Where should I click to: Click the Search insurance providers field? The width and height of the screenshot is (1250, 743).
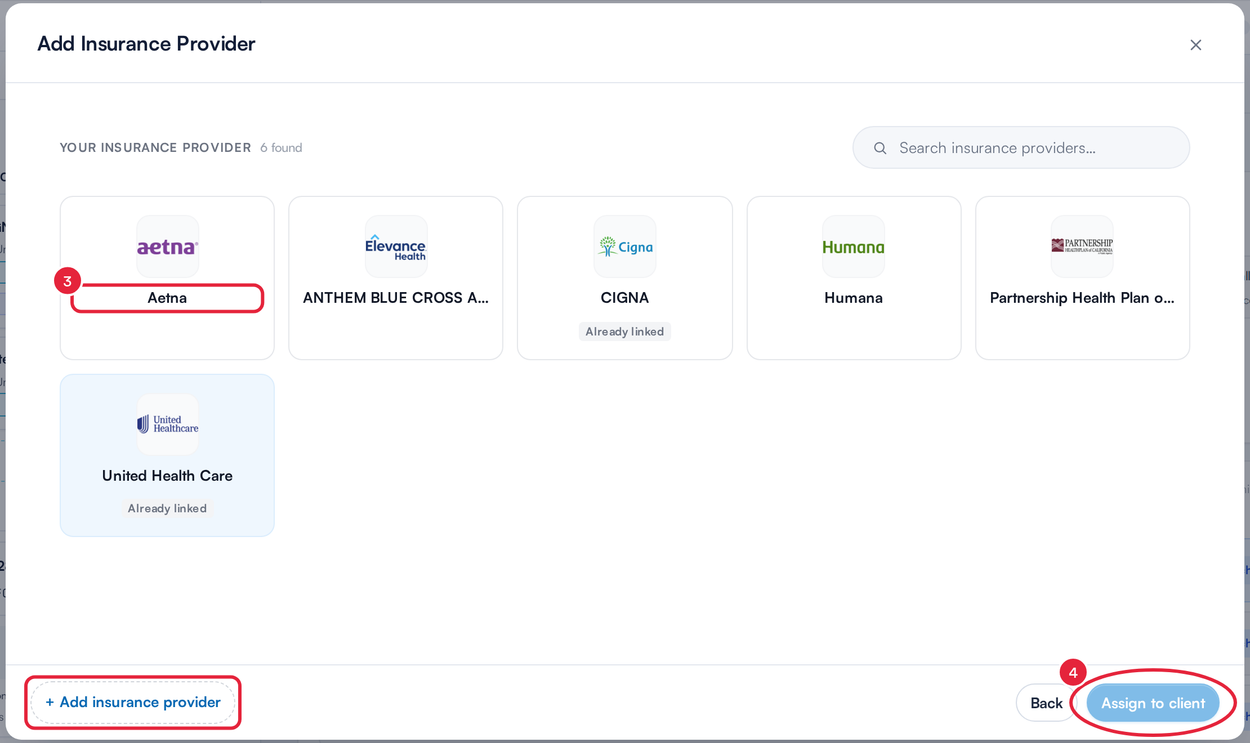click(1021, 147)
